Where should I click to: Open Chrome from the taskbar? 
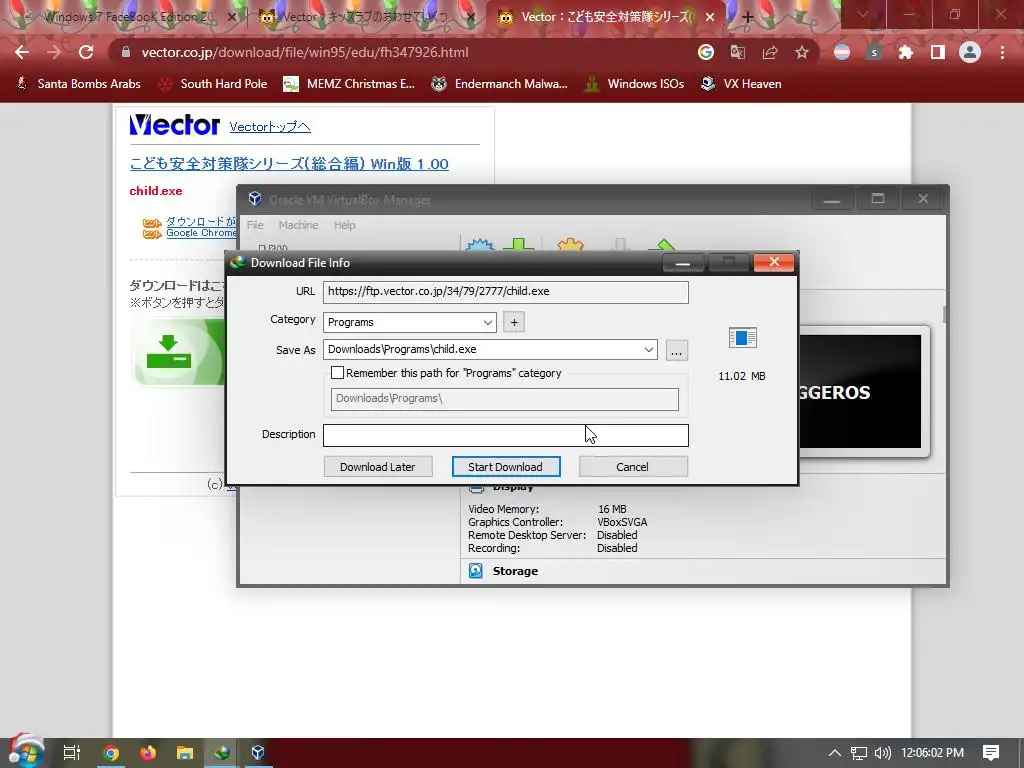[x=111, y=753]
